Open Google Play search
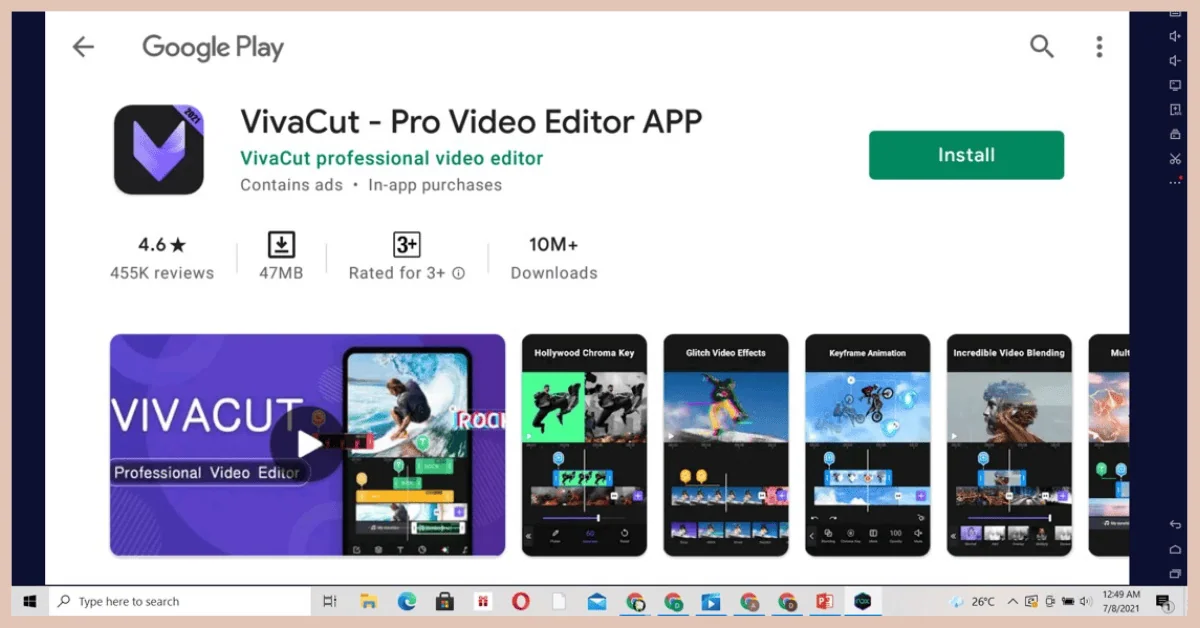Image resolution: width=1200 pixels, height=628 pixels. point(1042,47)
